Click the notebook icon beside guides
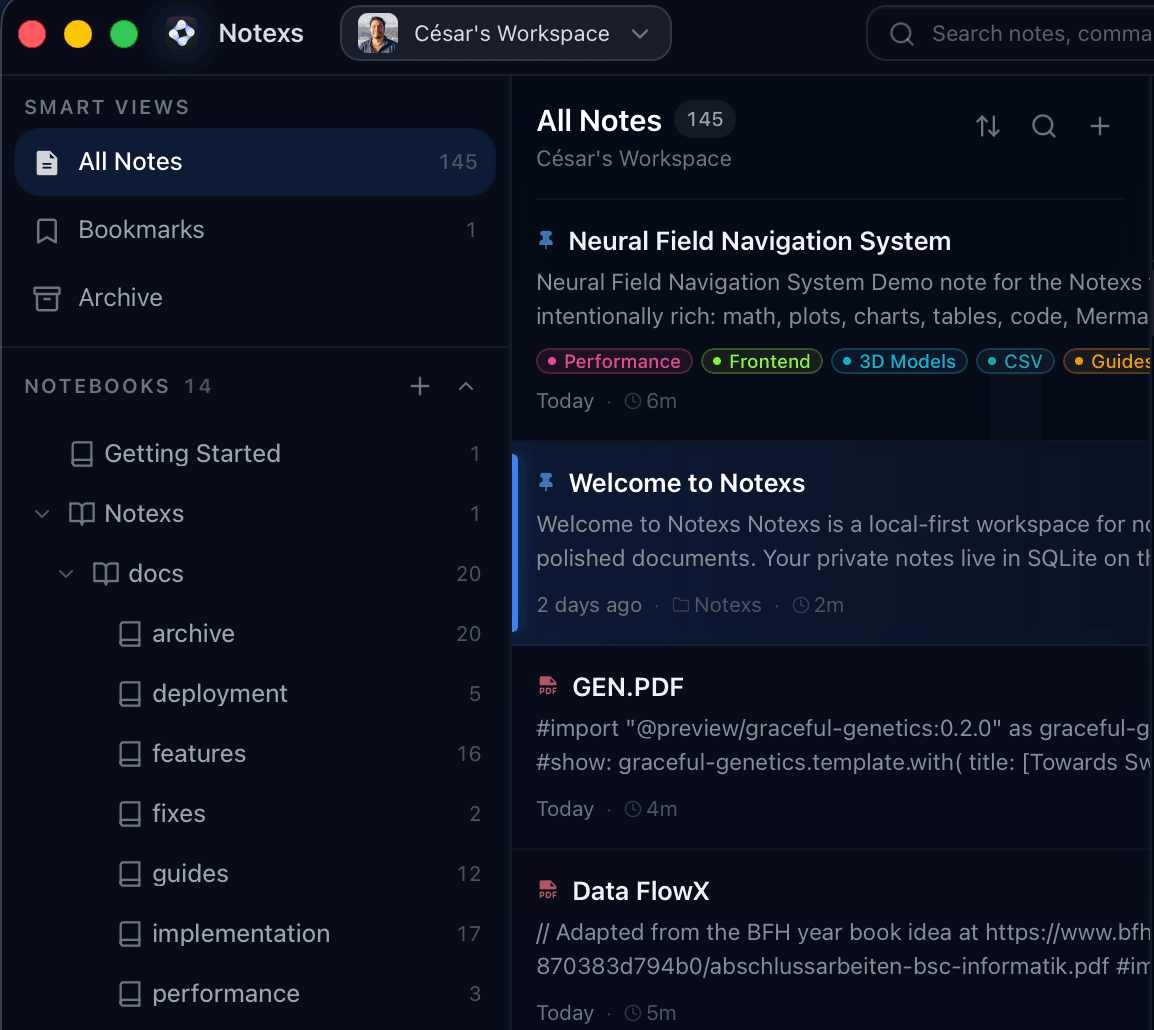The height and width of the screenshot is (1030, 1154). [130, 873]
